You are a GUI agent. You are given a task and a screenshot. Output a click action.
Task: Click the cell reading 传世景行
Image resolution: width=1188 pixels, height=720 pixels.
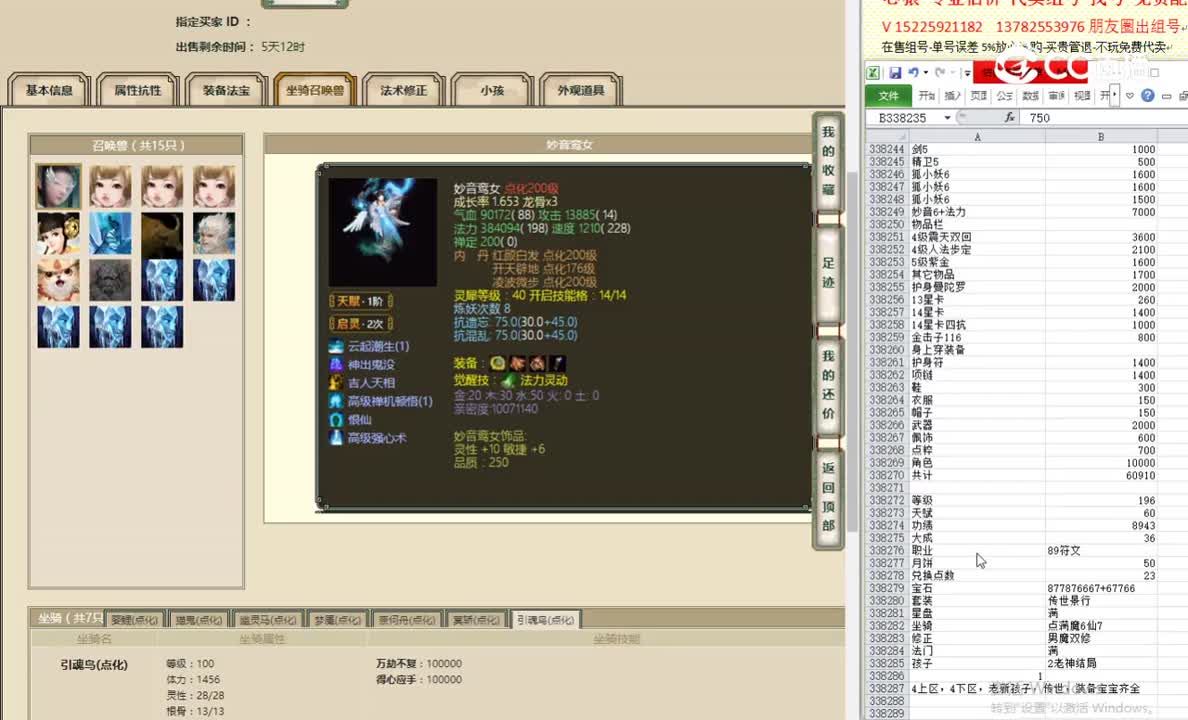click(x=1101, y=600)
